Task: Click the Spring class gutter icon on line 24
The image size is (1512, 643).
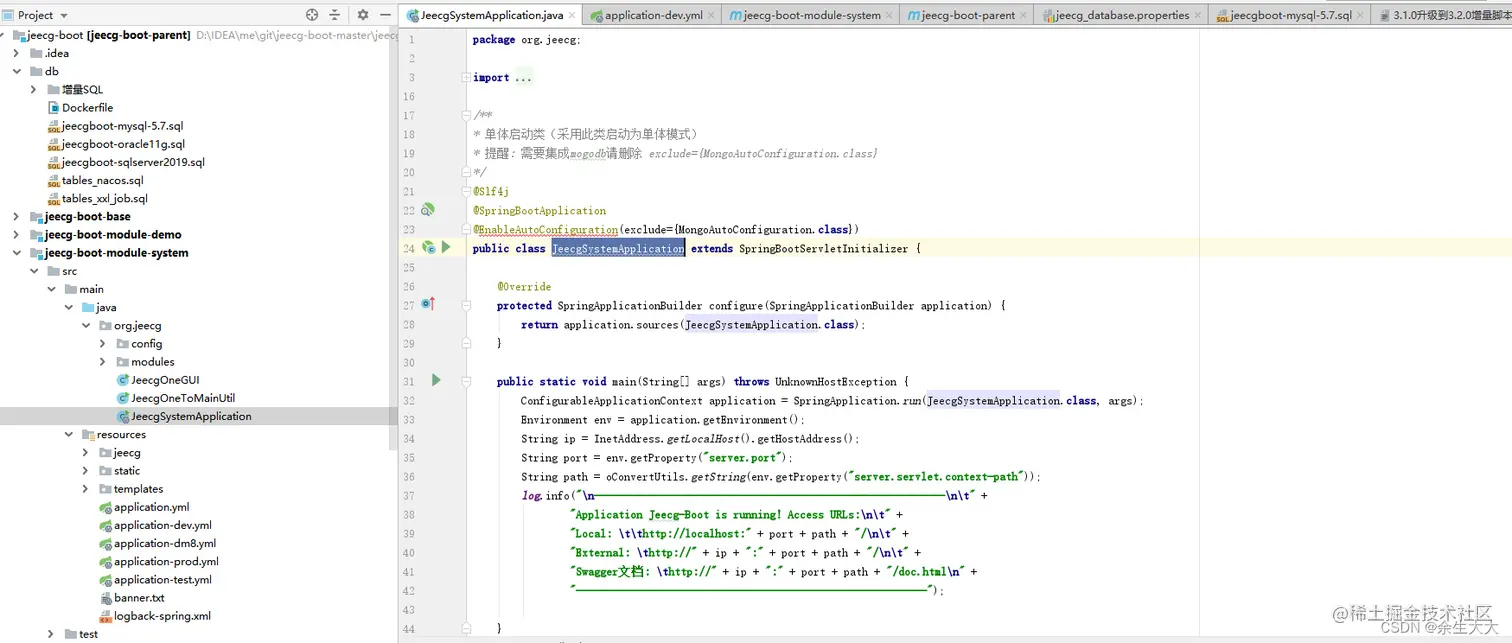Action: (428, 247)
